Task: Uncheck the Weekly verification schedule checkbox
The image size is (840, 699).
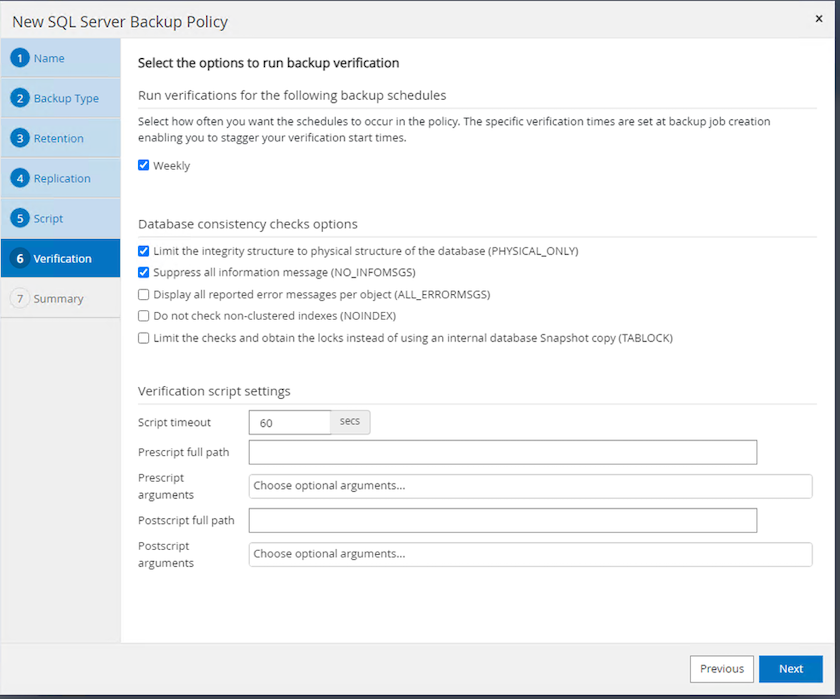Action: (144, 165)
